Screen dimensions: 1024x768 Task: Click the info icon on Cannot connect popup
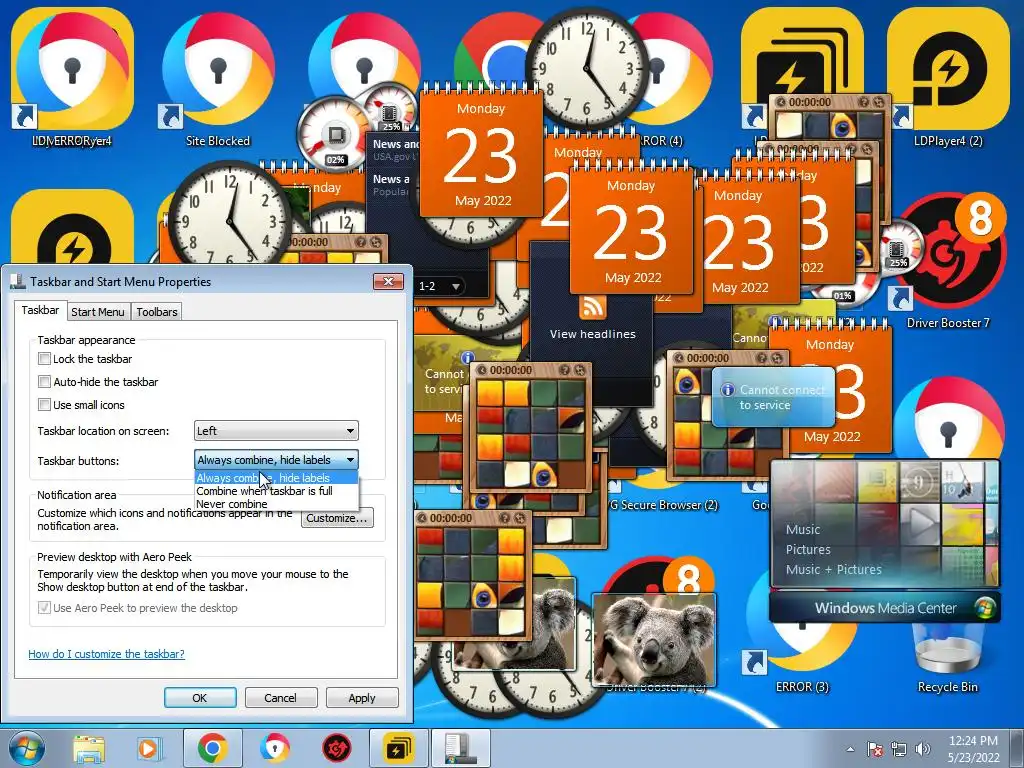coord(727,390)
